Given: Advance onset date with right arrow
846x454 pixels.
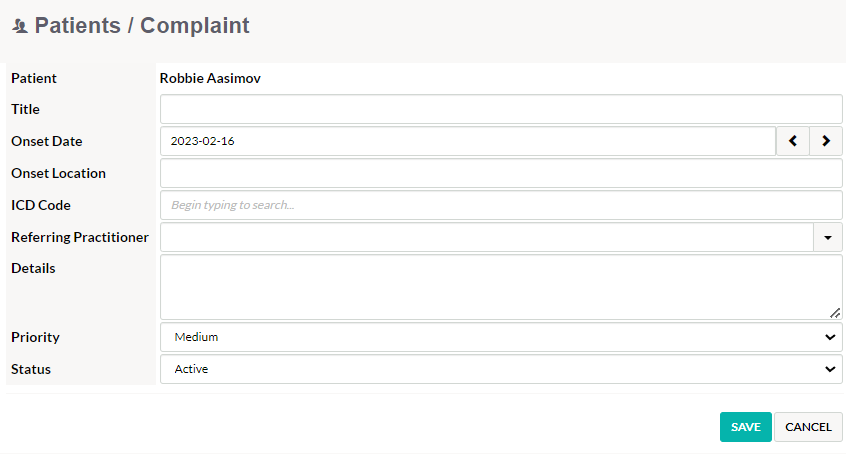Looking at the screenshot, I should 825,141.
